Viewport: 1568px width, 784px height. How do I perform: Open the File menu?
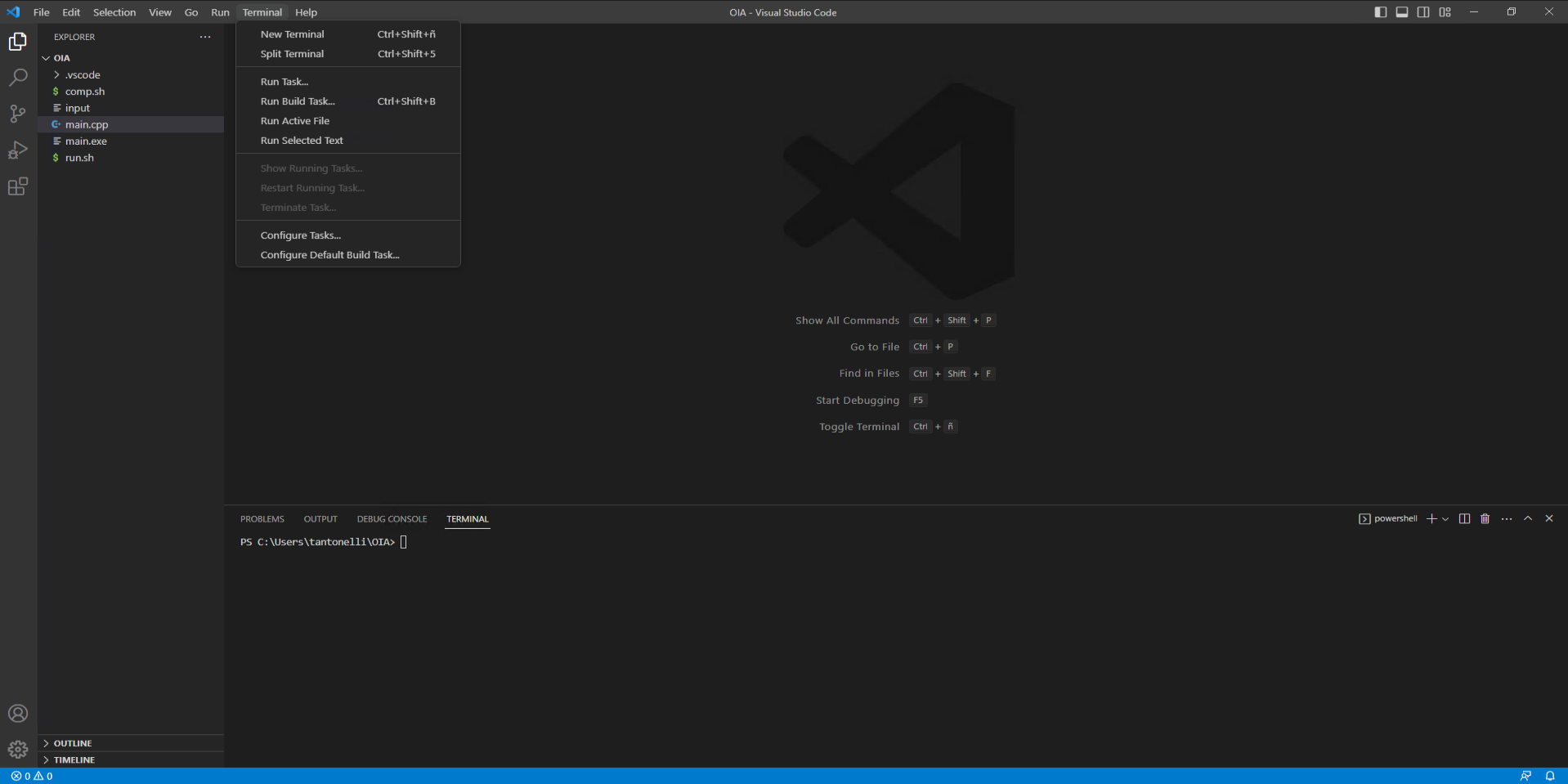tap(42, 12)
